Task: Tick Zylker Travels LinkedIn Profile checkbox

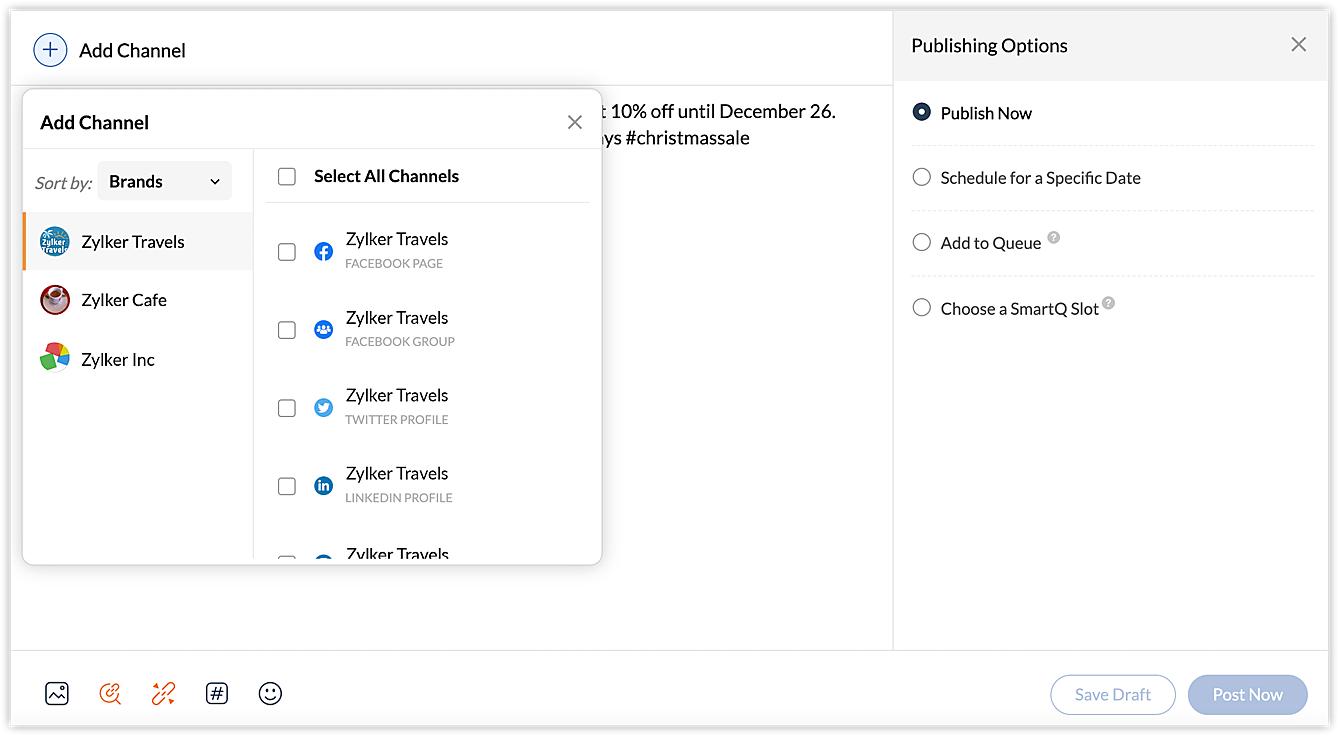Action: (x=287, y=486)
